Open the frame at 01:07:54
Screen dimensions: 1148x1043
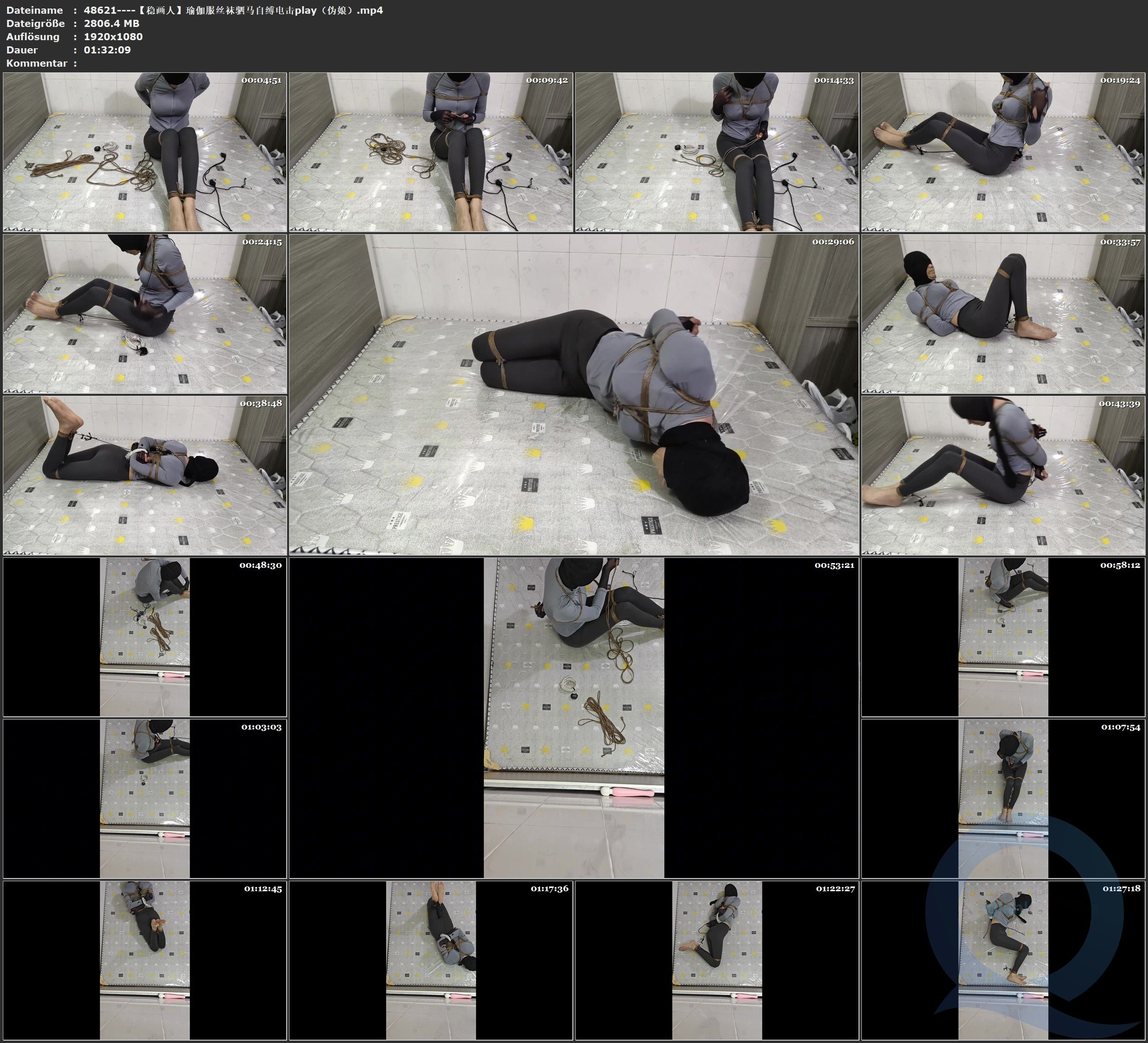tap(1003, 798)
